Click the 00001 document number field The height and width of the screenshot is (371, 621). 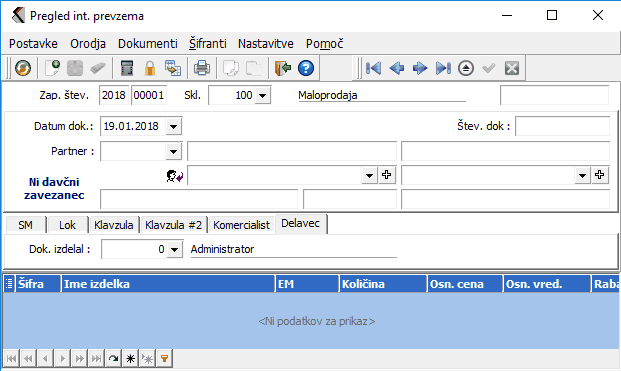[x=149, y=95]
